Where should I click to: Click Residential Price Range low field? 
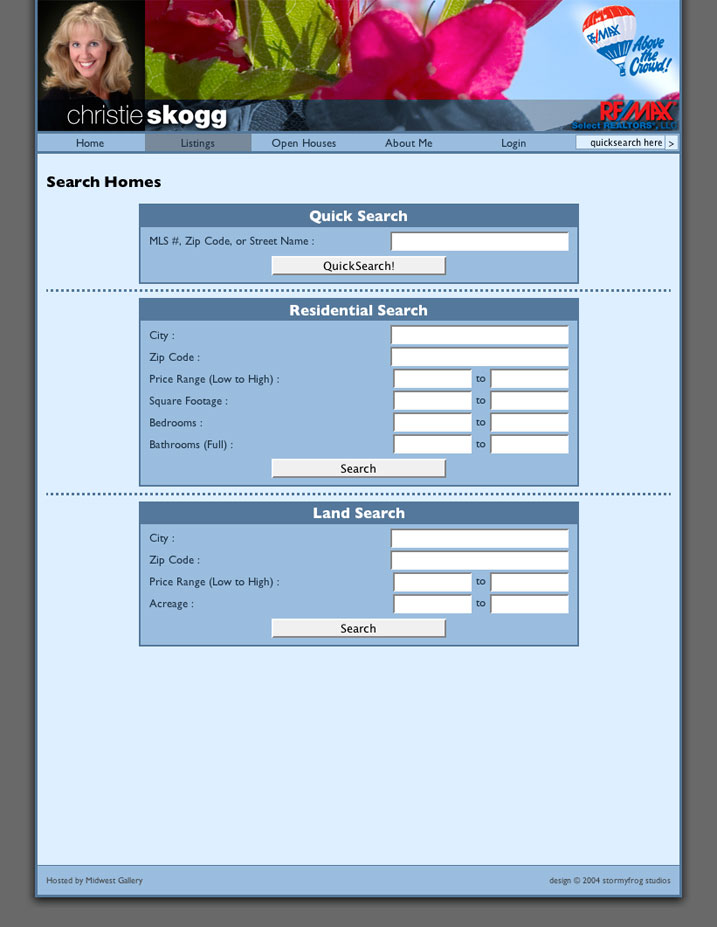433,379
